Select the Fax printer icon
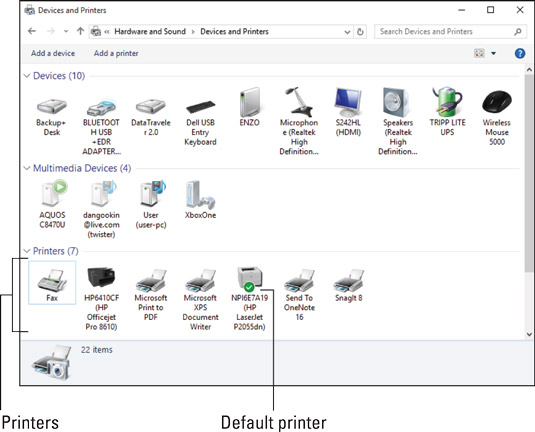 52,282
